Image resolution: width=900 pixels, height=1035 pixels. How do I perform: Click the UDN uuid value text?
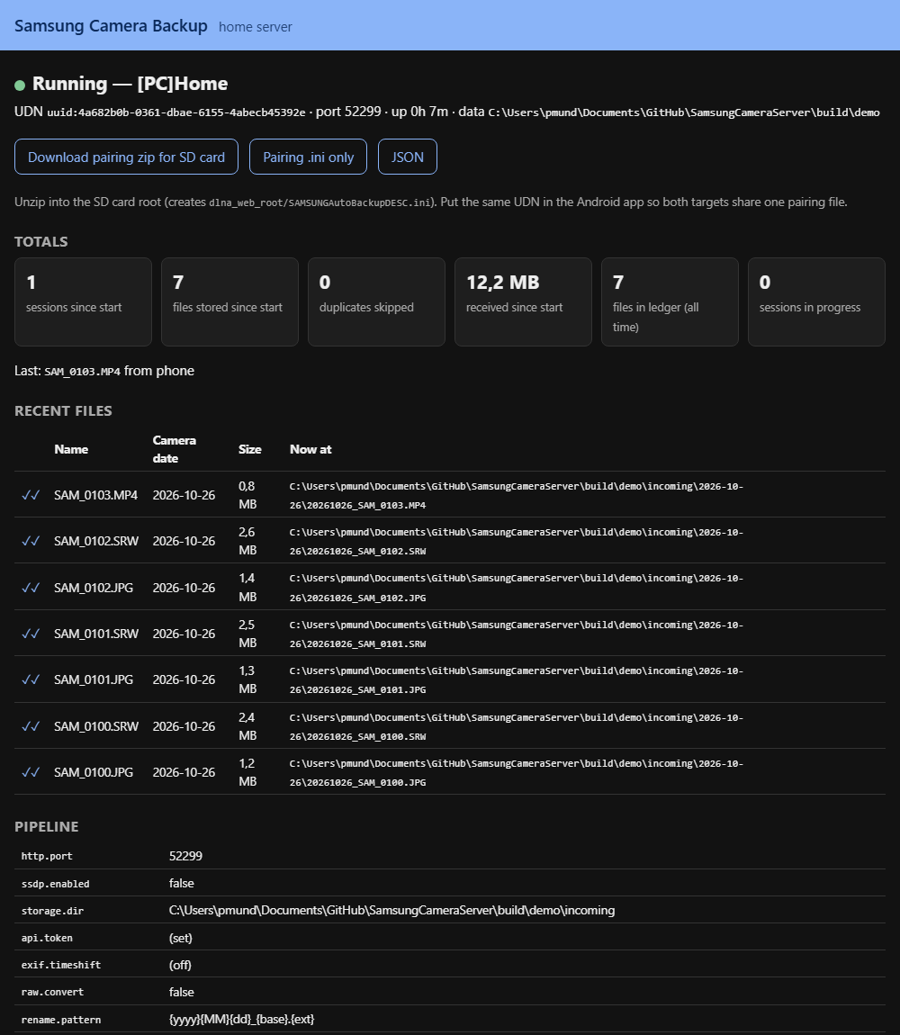176,113
